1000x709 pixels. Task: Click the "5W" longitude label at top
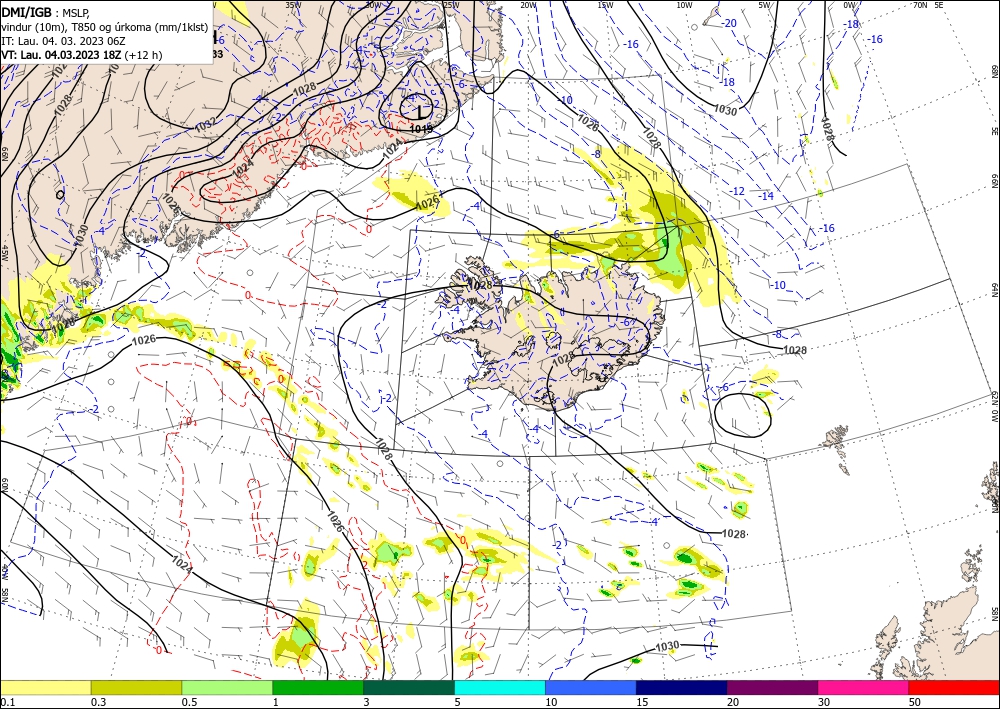[763, 5]
